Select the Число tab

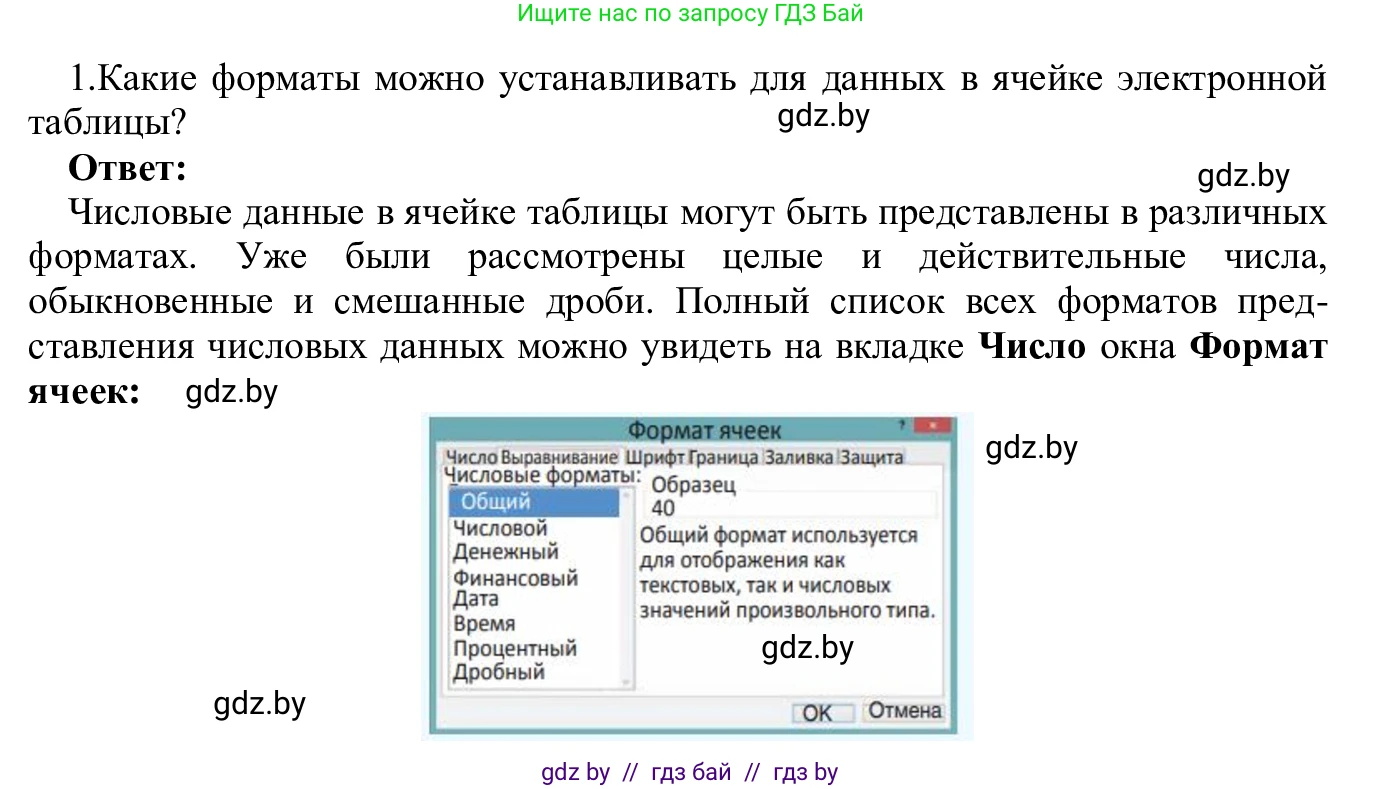click(x=473, y=455)
